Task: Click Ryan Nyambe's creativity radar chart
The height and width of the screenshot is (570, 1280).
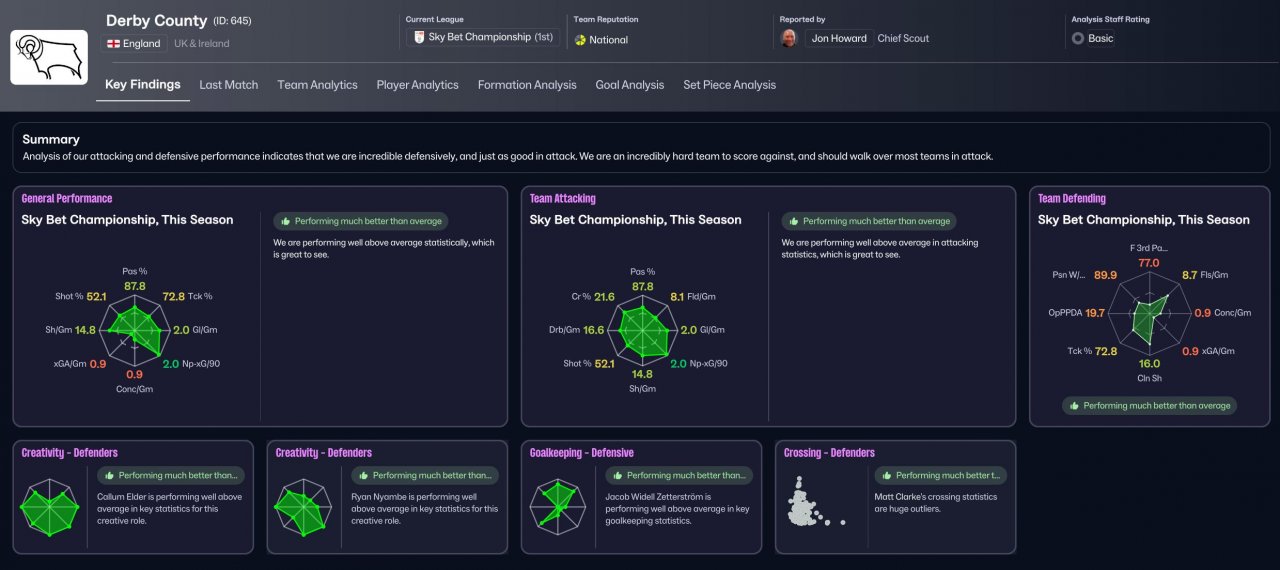Action: coord(303,507)
